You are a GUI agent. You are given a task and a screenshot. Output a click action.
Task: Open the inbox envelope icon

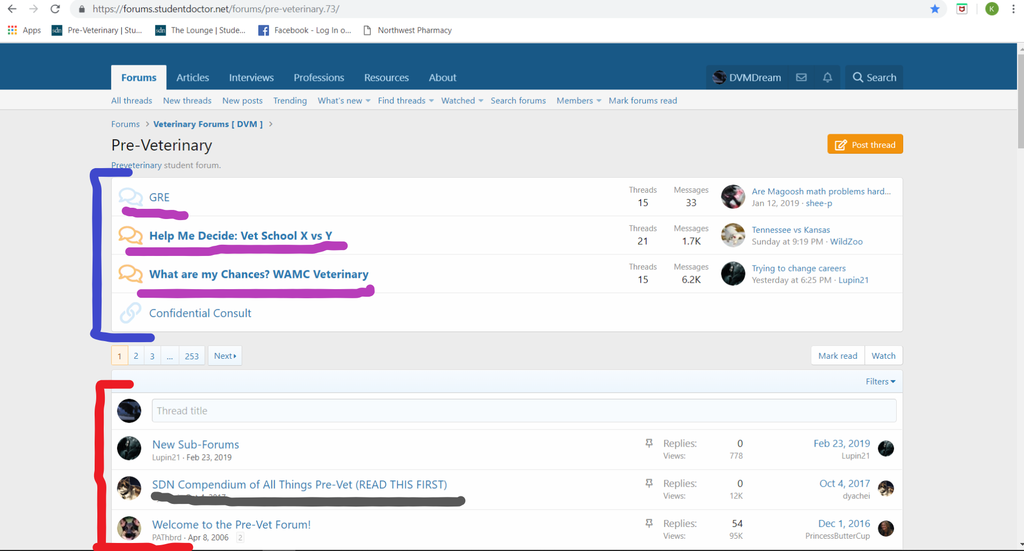pos(801,78)
